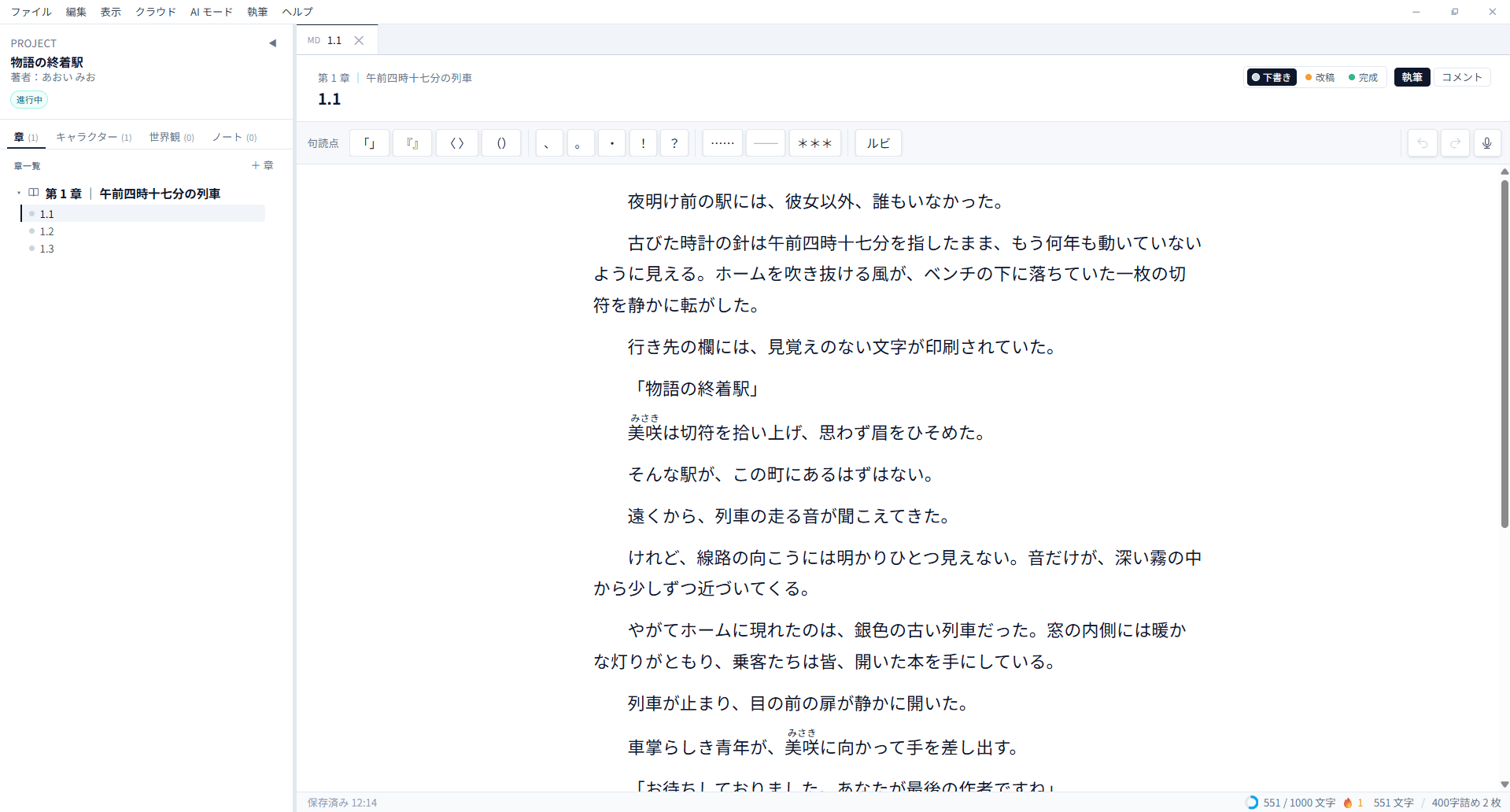Collapse the project sidebar panel
The height and width of the screenshot is (812, 1510).
[x=272, y=43]
